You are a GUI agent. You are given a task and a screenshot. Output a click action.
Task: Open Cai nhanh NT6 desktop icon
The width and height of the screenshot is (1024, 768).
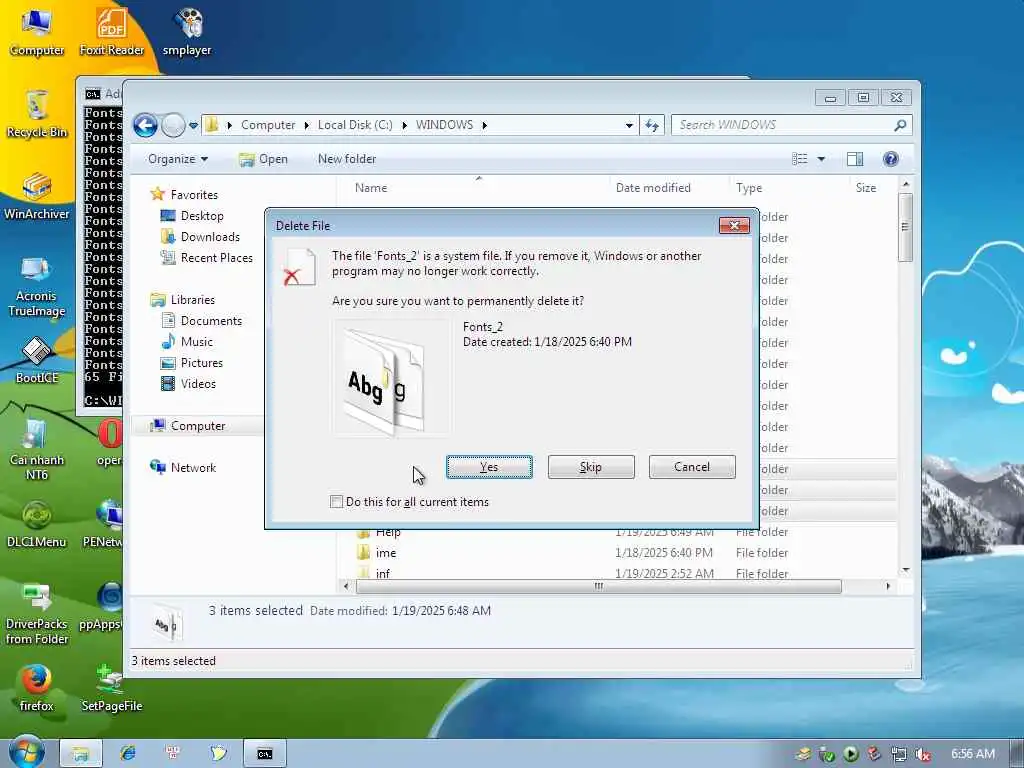click(x=37, y=450)
